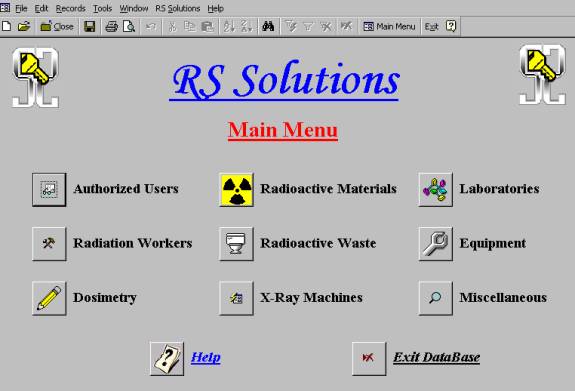Open Laboratories via the molecule icon
575x391 pixels.
(435, 190)
